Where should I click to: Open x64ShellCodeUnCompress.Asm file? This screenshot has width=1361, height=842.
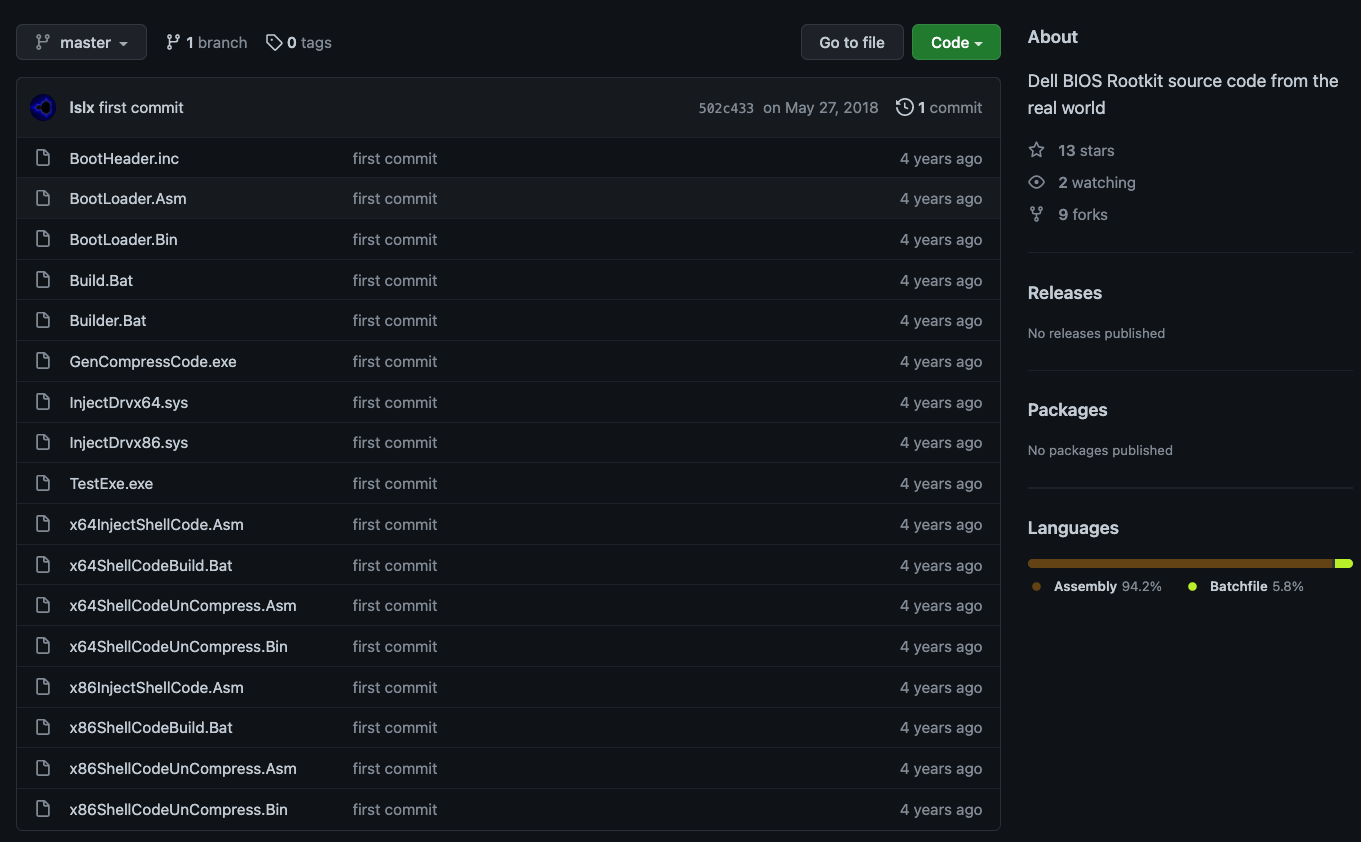[183, 606]
